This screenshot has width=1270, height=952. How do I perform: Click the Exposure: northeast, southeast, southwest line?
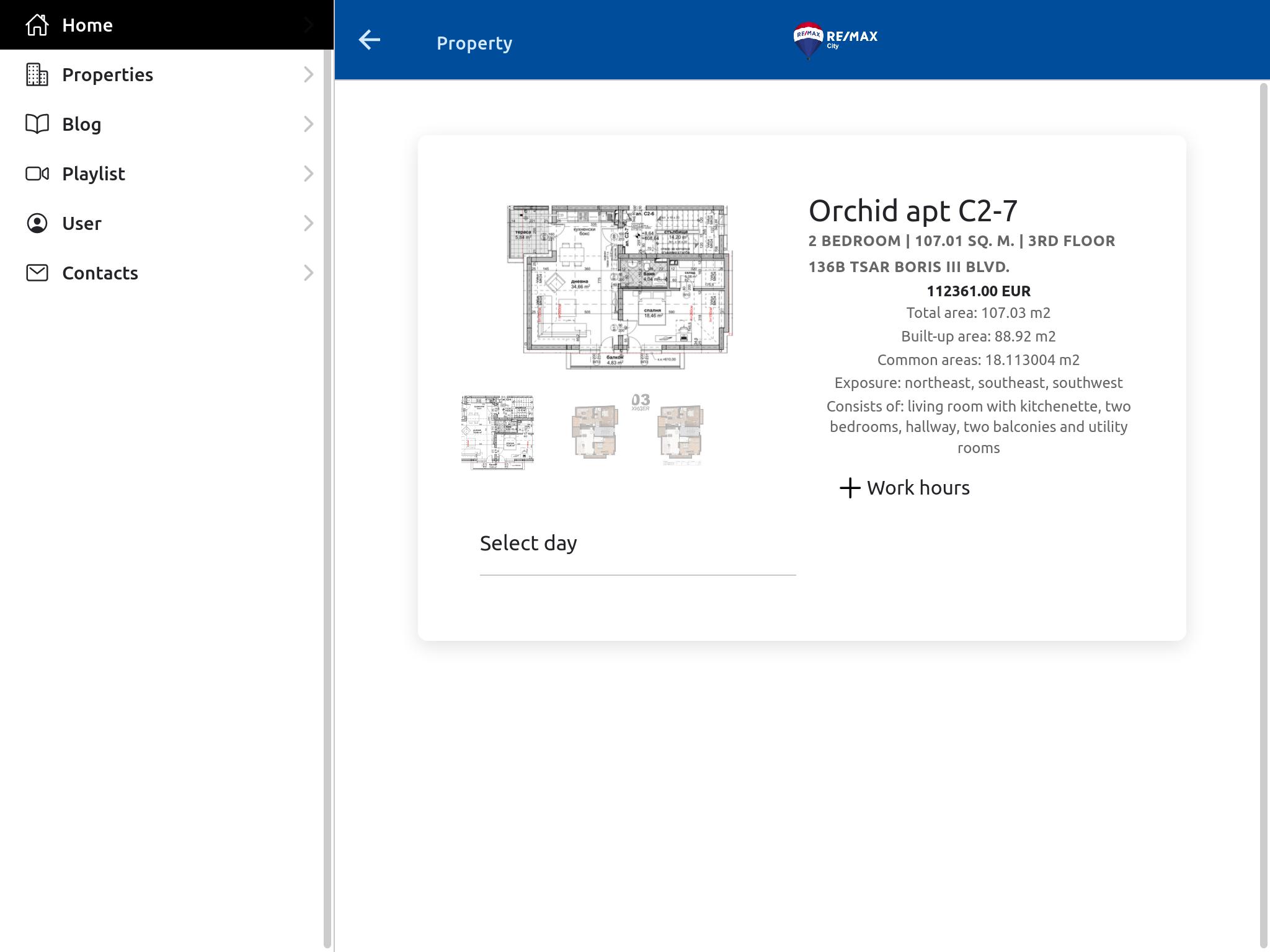pyautogui.click(x=979, y=383)
